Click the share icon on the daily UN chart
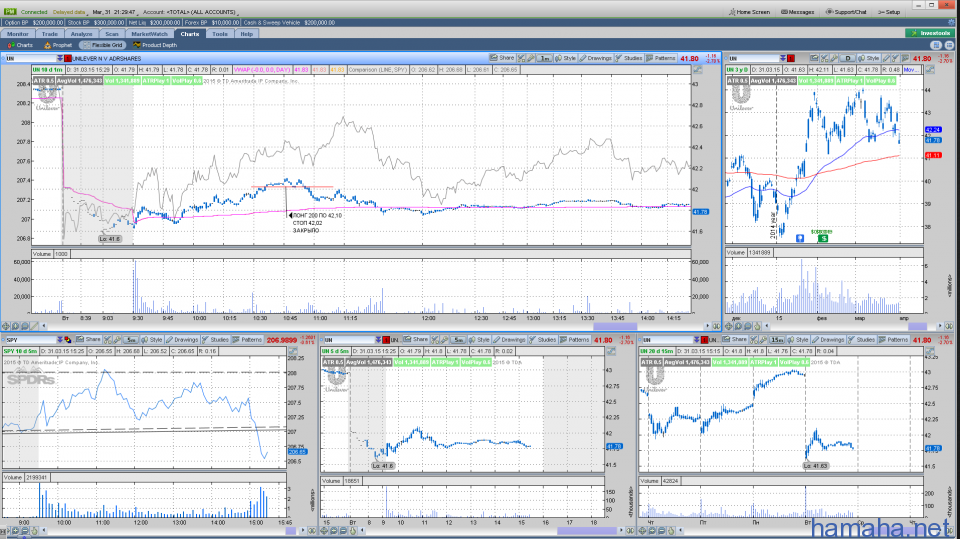Viewport: 960px width, 539px height. pyautogui.click(x=814, y=58)
